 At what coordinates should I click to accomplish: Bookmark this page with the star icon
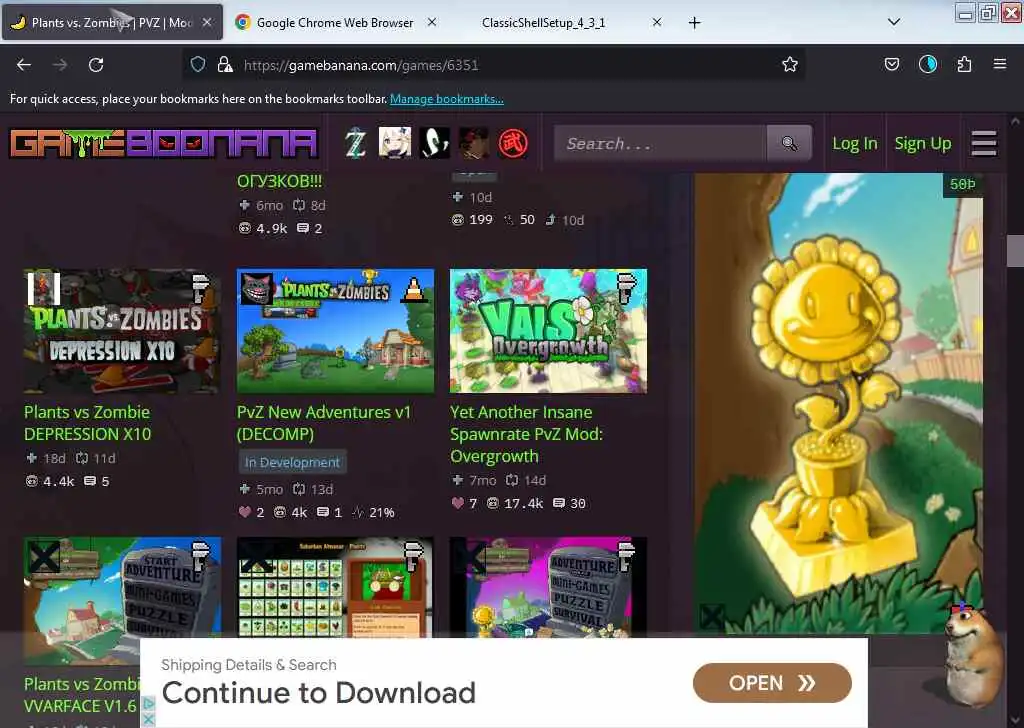[790, 64]
